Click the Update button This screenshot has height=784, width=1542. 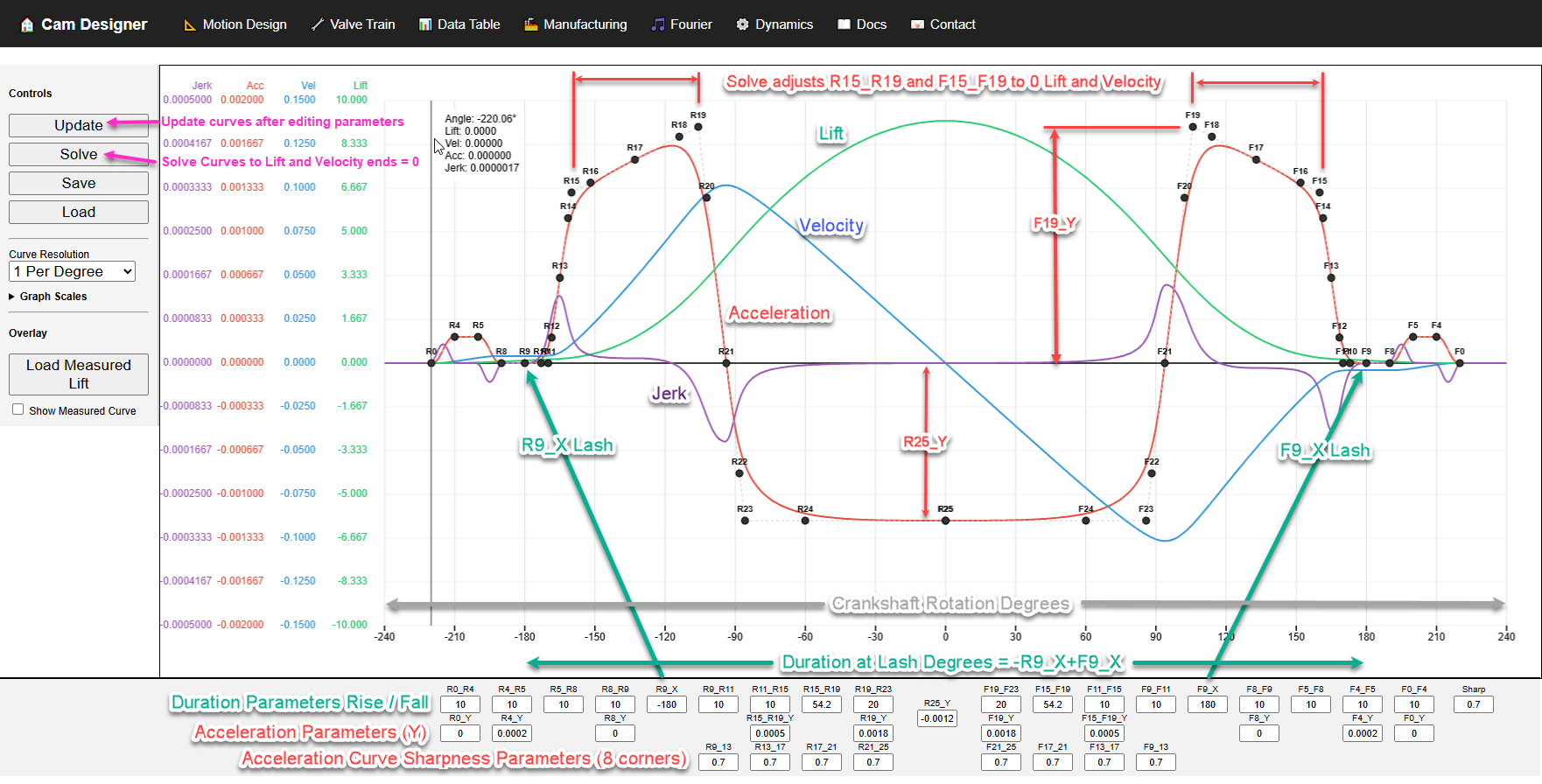pos(79,125)
